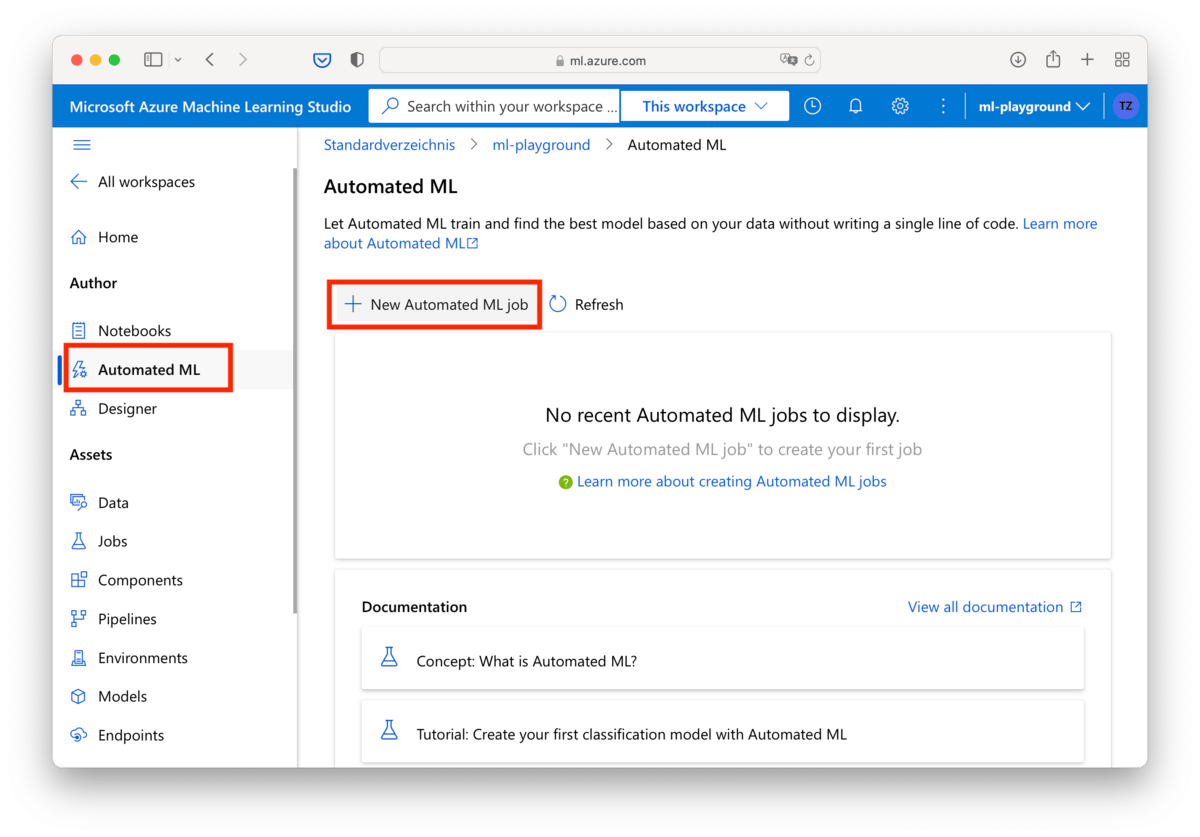Show Safari tab overview grid
This screenshot has width=1200, height=837.
[x=1122, y=60]
